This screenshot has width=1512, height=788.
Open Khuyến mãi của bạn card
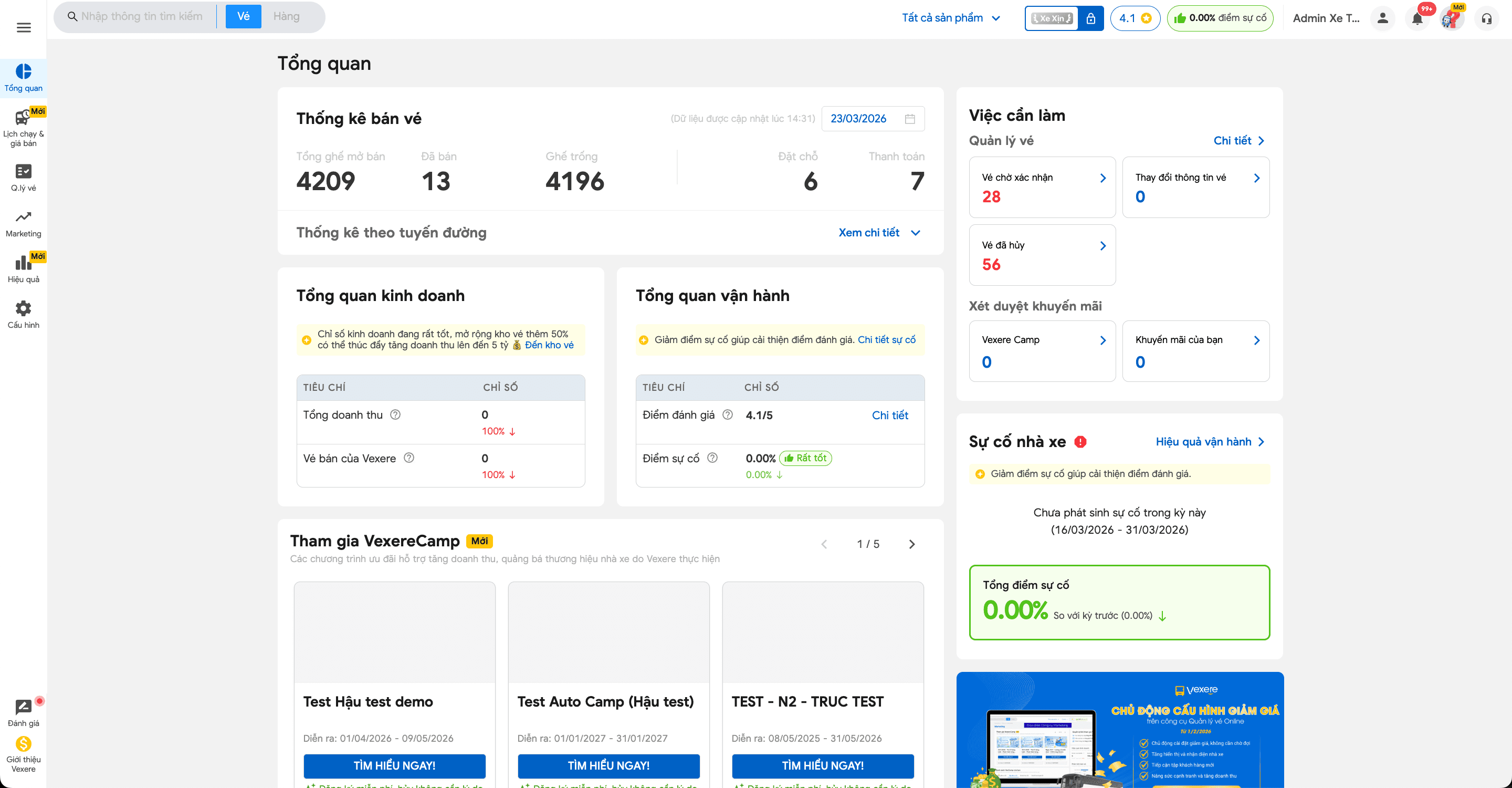point(1195,351)
